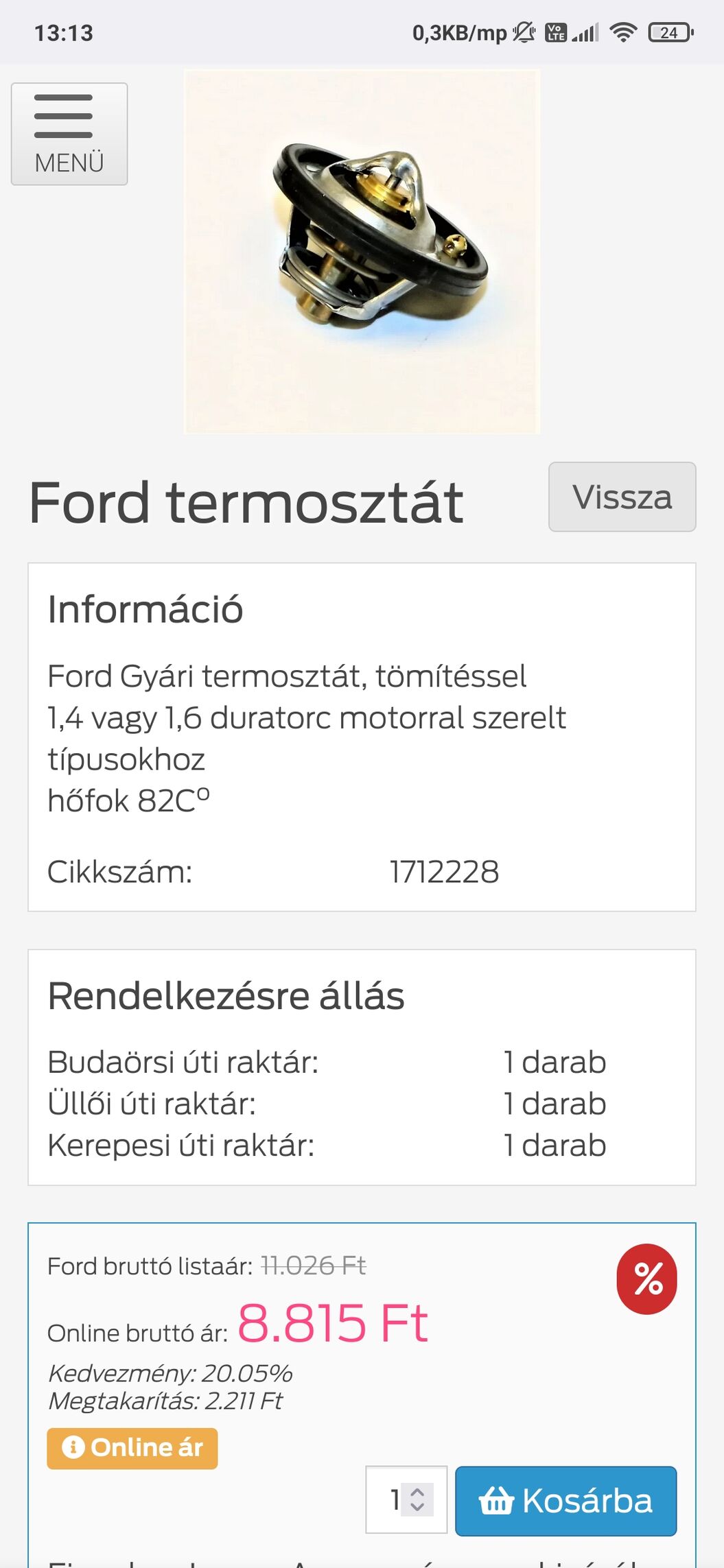Screen dimensions: 724x1568
Task: Tap the VoLTE status icon
Action: pyautogui.click(x=555, y=32)
